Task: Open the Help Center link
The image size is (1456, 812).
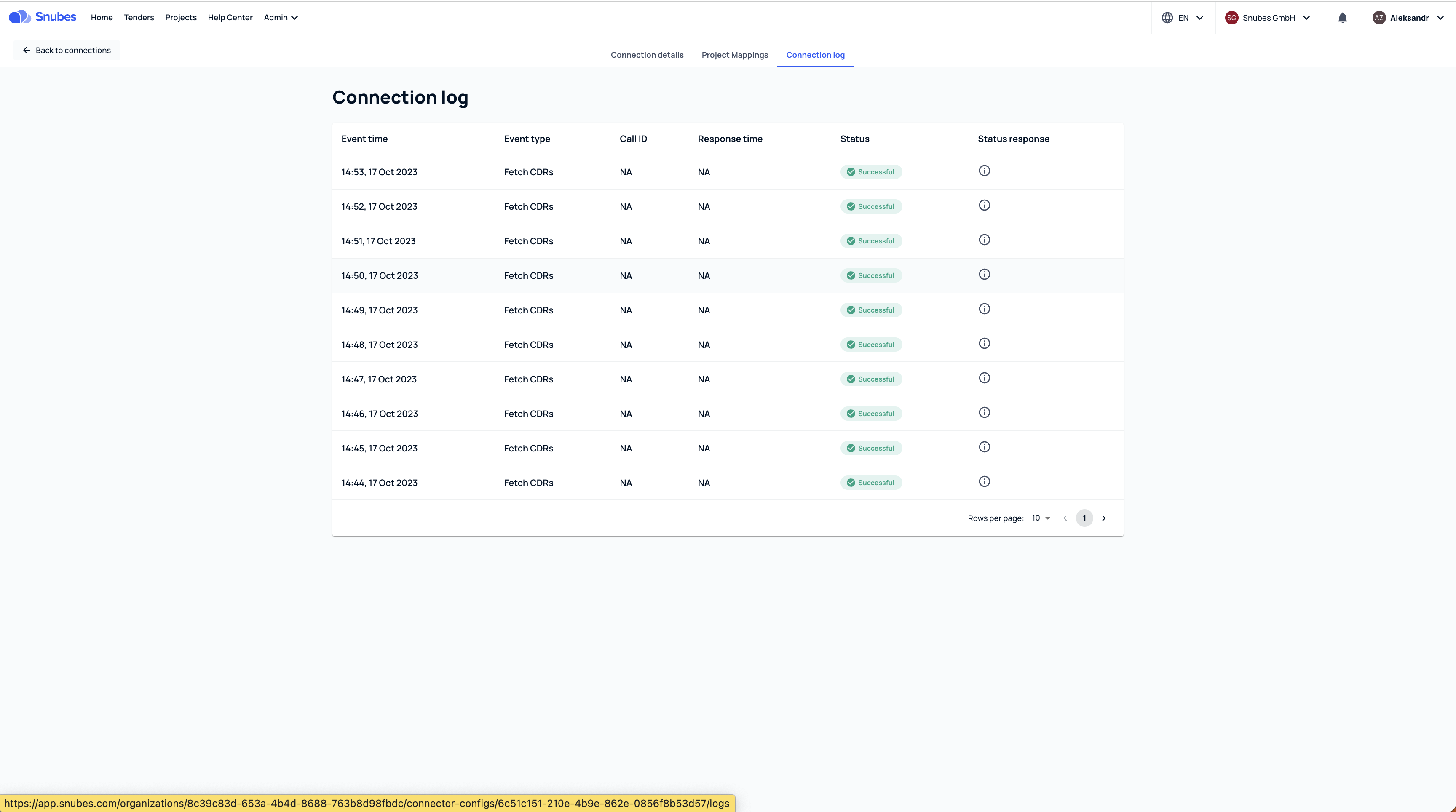Action: (230, 18)
